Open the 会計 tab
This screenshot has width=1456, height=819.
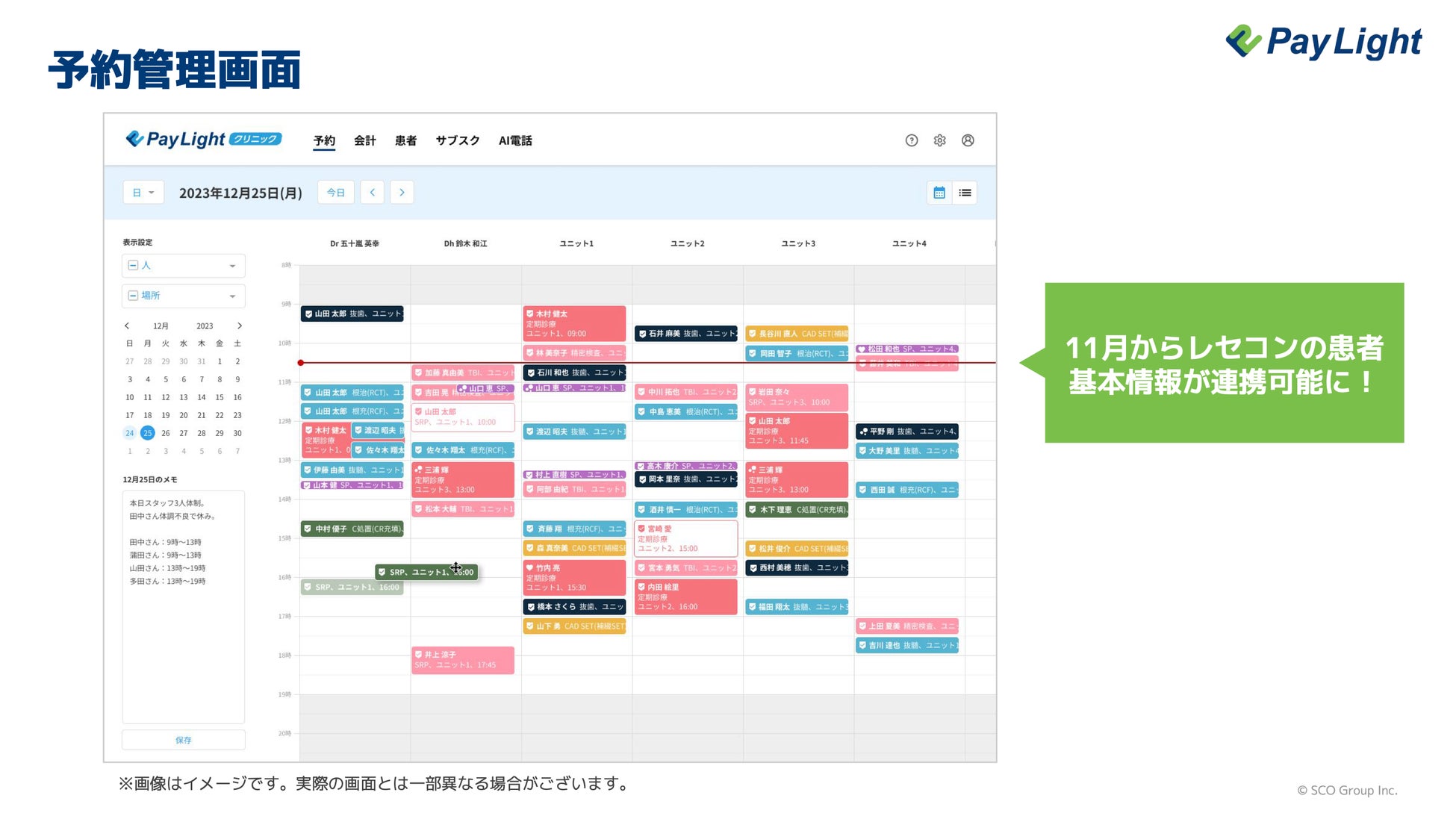click(364, 140)
